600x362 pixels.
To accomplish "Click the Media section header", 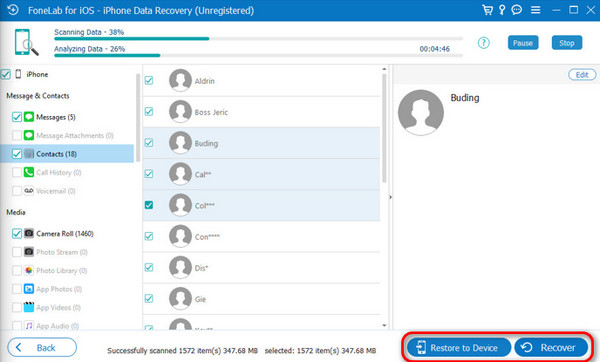I will 16,212.
